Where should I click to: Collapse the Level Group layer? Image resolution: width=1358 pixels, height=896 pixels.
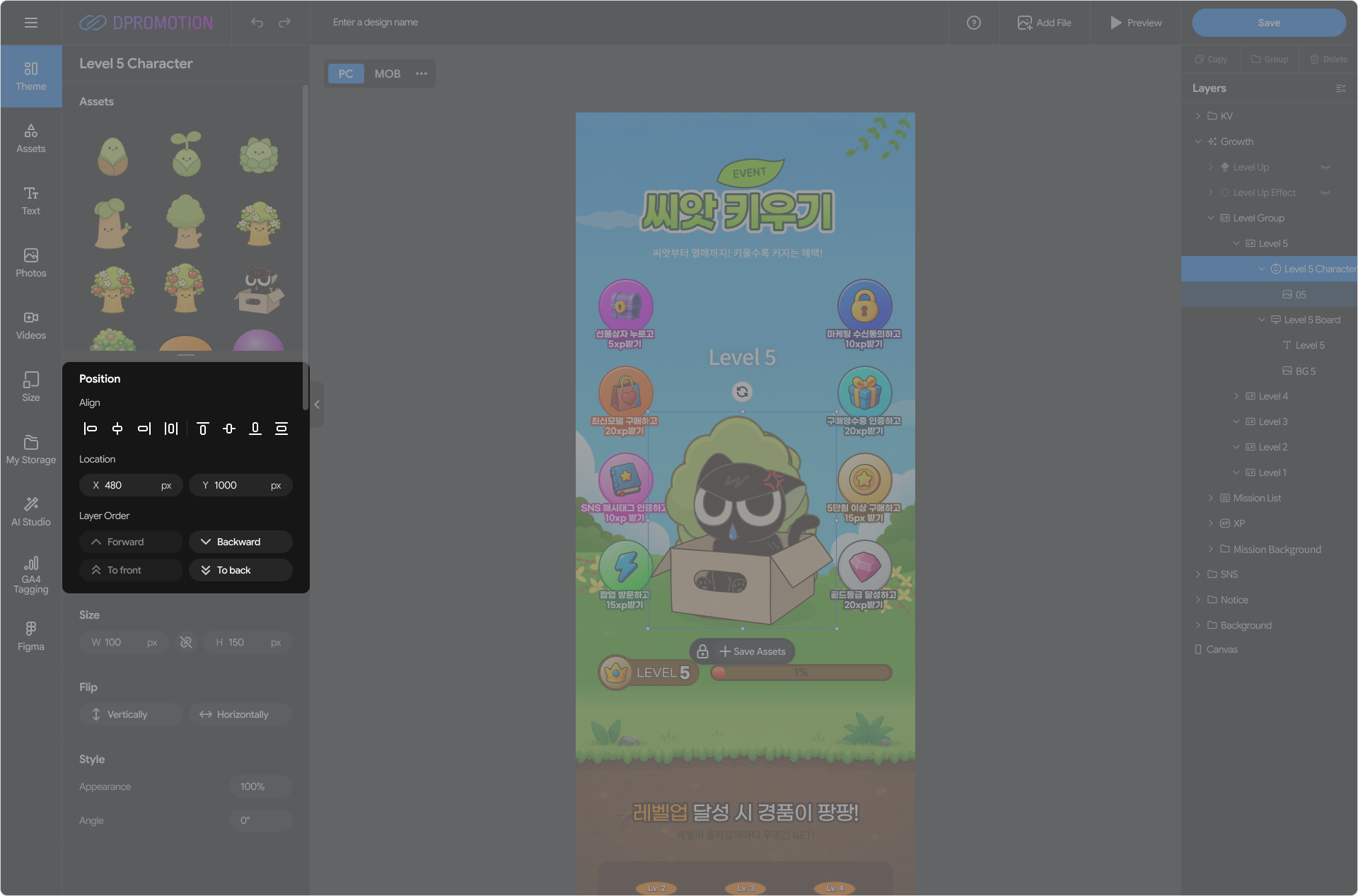(x=1210, y=218)
